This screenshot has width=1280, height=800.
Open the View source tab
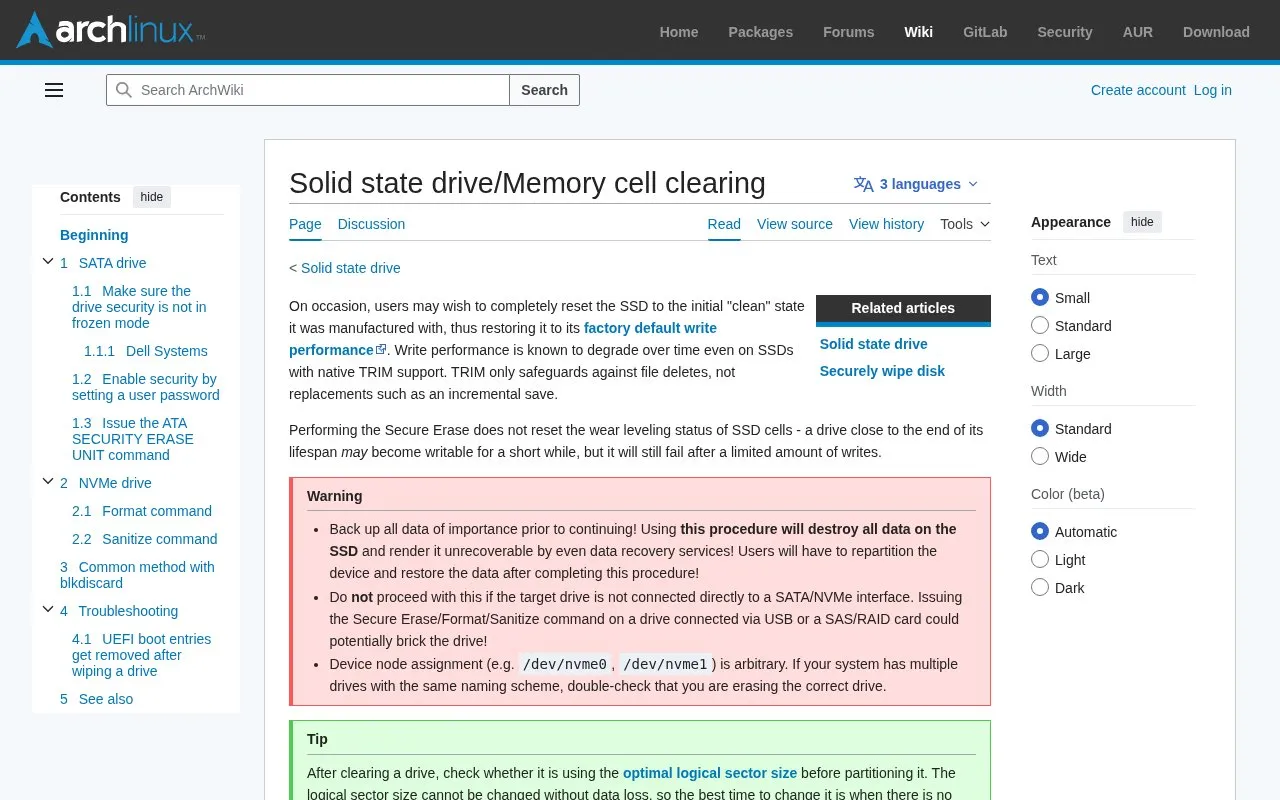click(795, 224)
